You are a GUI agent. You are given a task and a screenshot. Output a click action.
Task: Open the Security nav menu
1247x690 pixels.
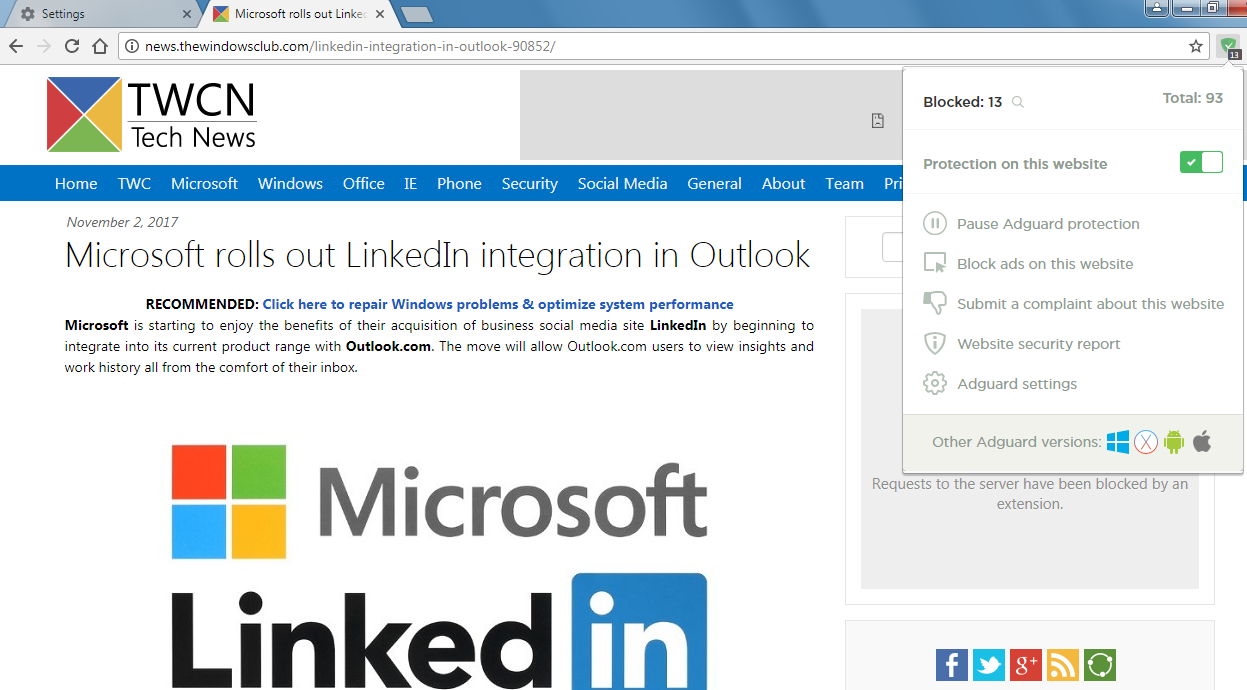click(x=529, y=183)
